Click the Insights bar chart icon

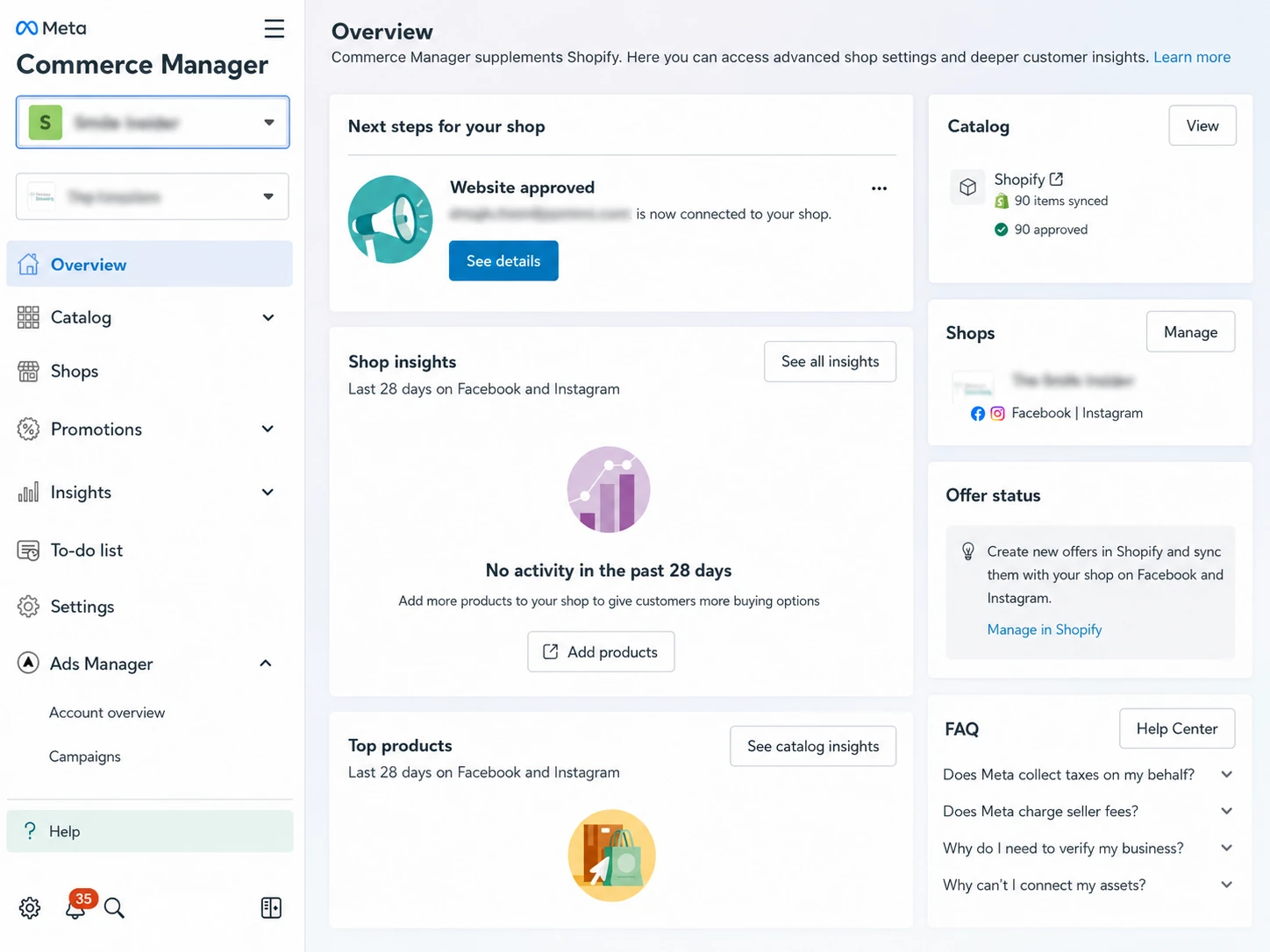28,492
